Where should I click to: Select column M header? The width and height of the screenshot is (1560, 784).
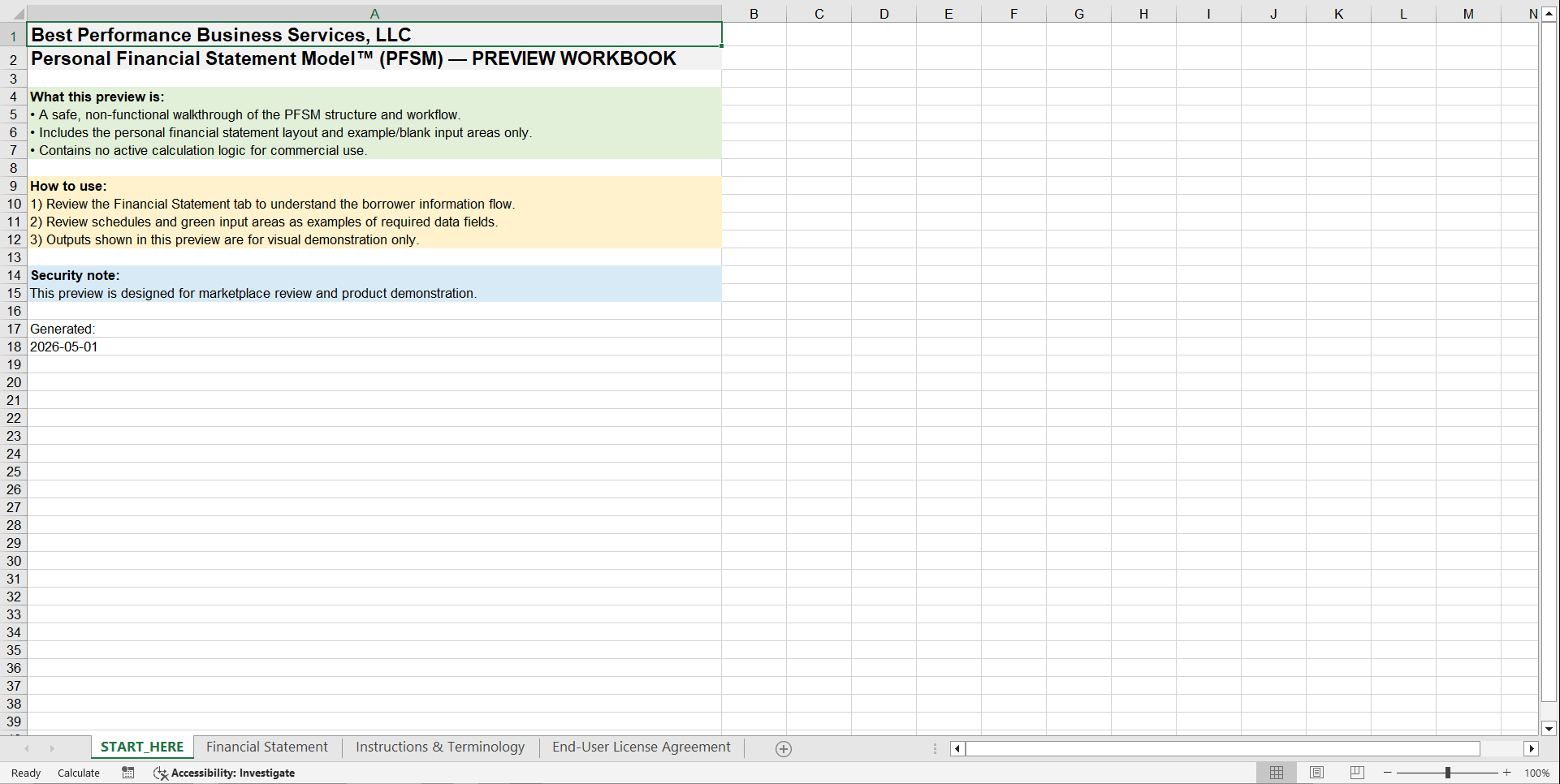1468,14
